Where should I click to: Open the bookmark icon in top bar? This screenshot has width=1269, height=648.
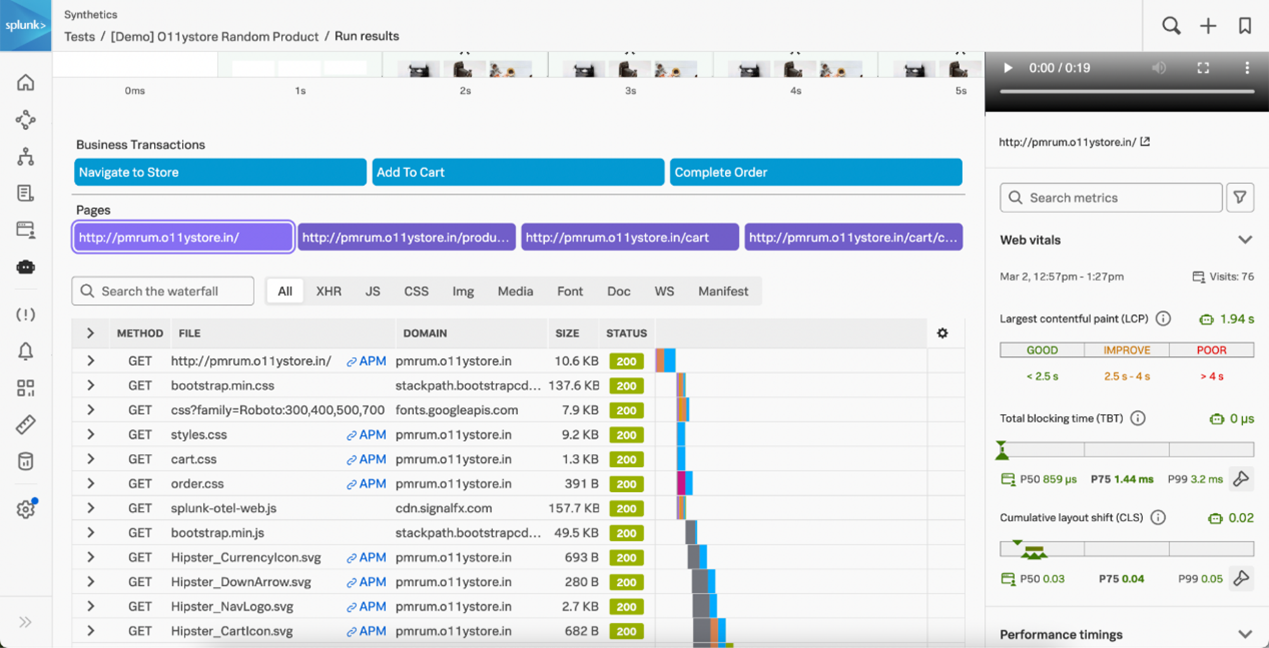coord(1245,26)
